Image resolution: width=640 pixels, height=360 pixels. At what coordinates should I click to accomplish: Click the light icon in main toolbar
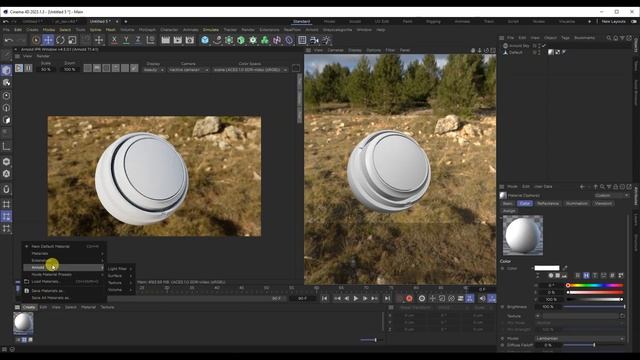(x=326, y=40)
